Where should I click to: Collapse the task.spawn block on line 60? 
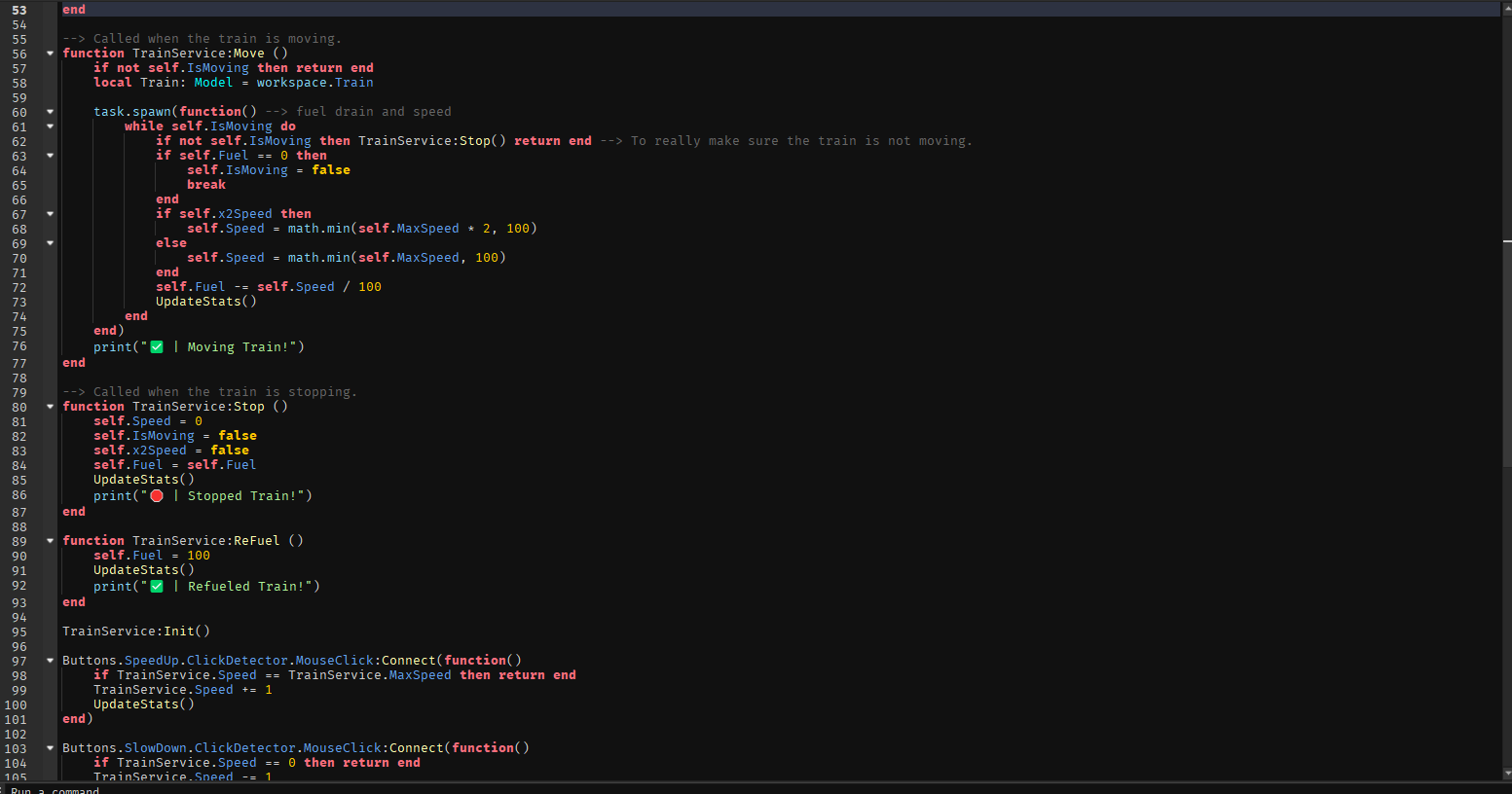50,112
